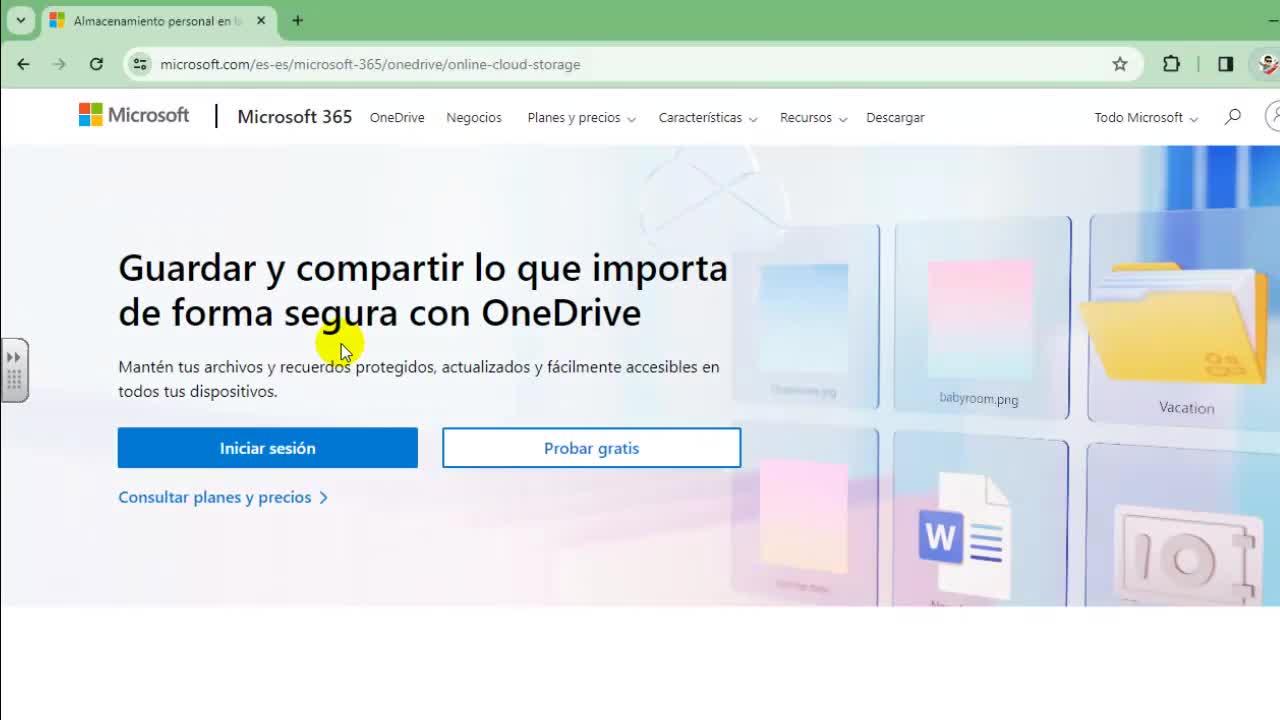Click the Word document tile
Viewport: 1280px width, 720px height.
tap(980, 518)
